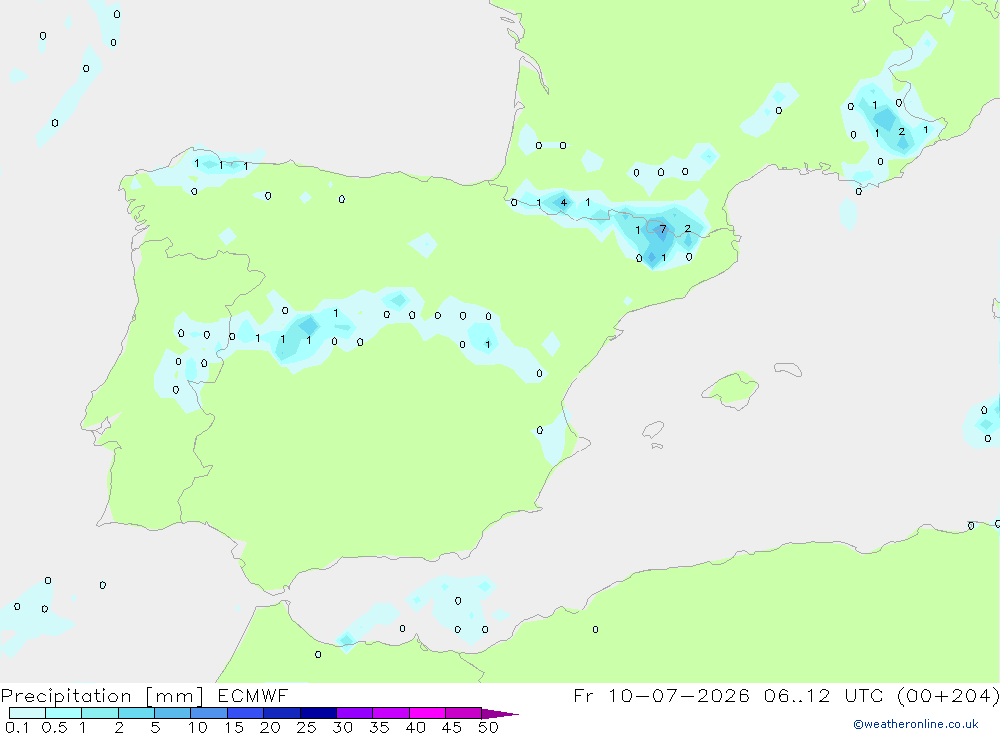
Task: Click the 25–30 mm navy legend swatch
Action: point(318,713)
